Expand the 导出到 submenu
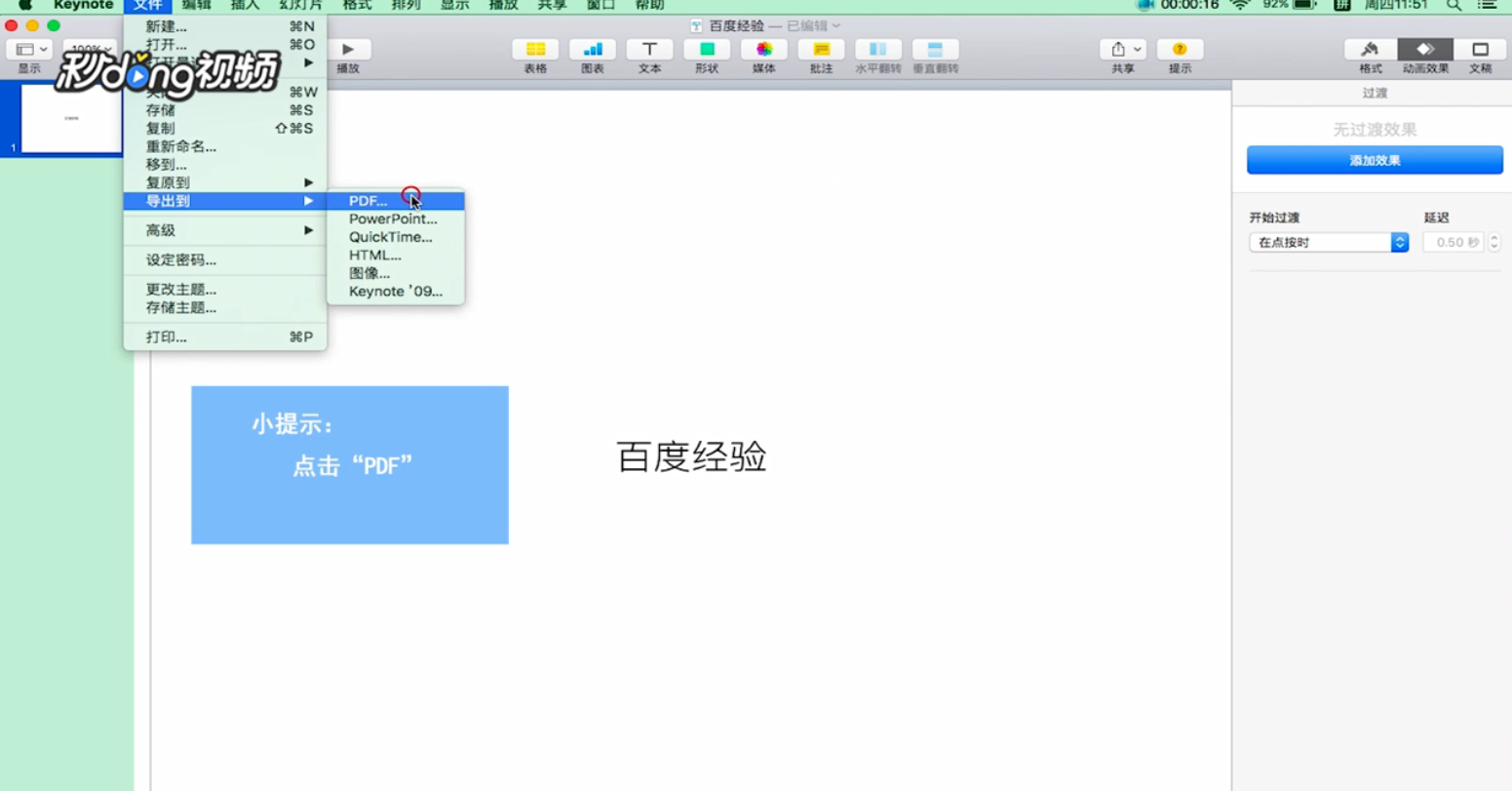This screenshot has height=791, width=1512. pyautogui.click(x=225, y=201)
